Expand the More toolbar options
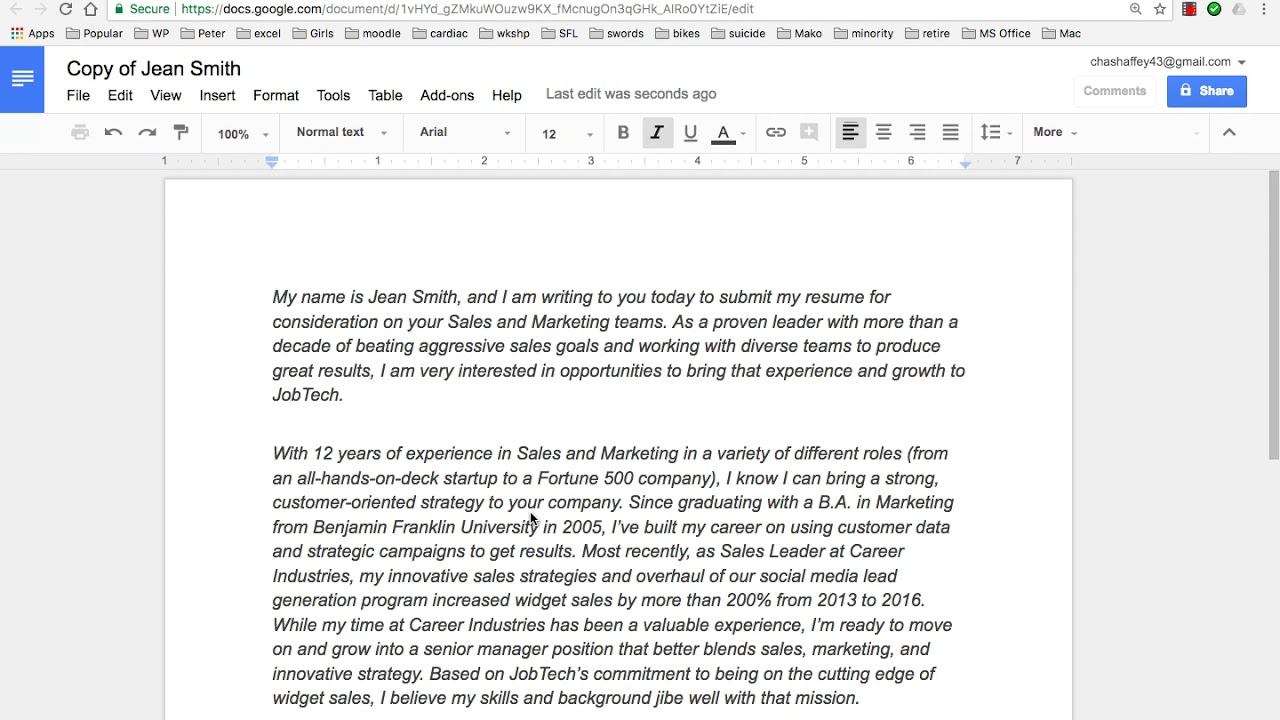This screenshot has height=720, width=1280. [1055, 132]
